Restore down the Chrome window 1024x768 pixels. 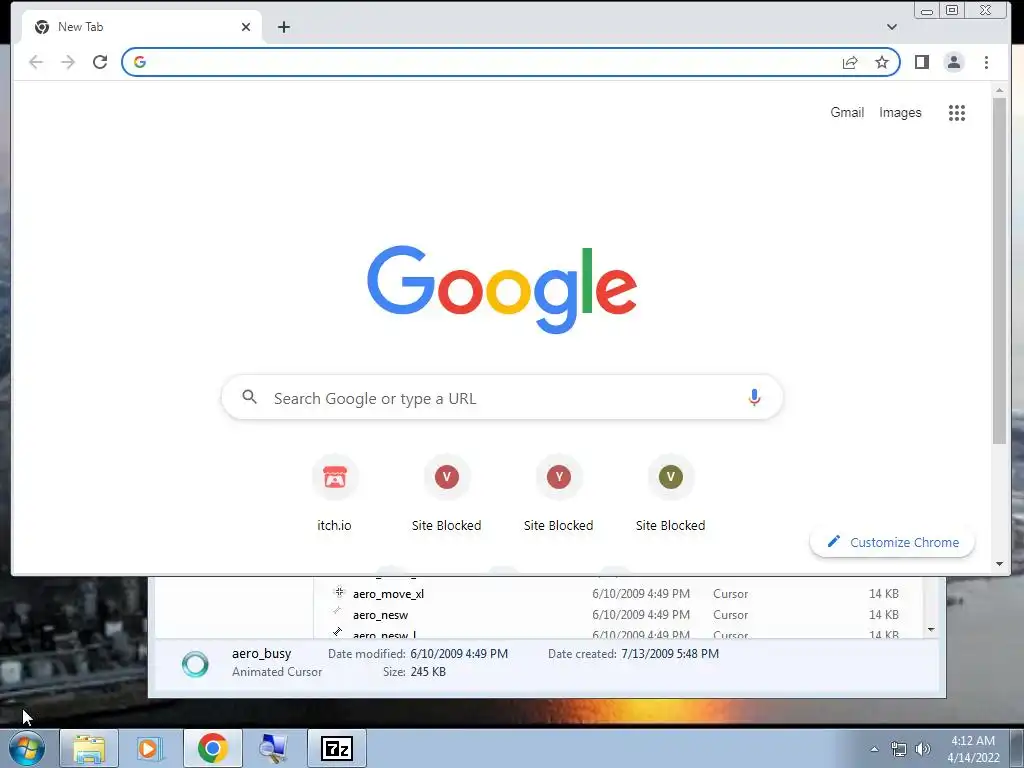click(952, 10)
